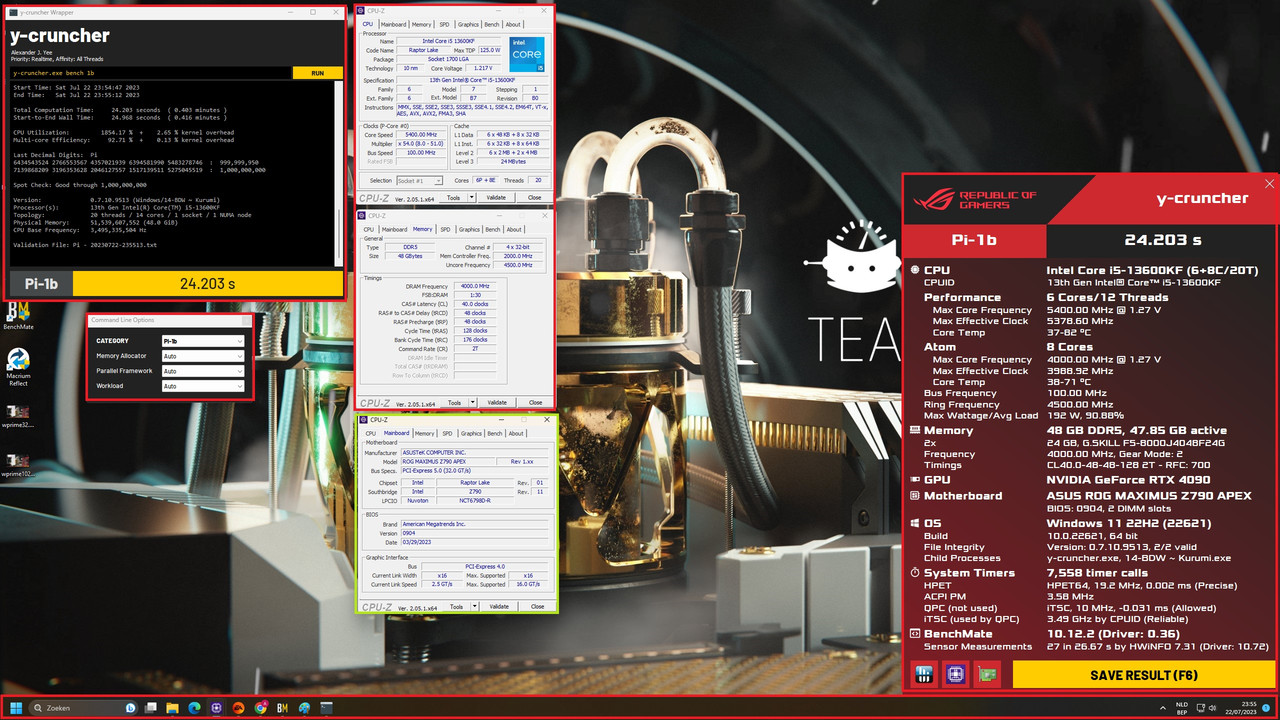
Task: Expand the Parallel Framework dropdown
Action: pyautogui.click(x=203, y=371)
